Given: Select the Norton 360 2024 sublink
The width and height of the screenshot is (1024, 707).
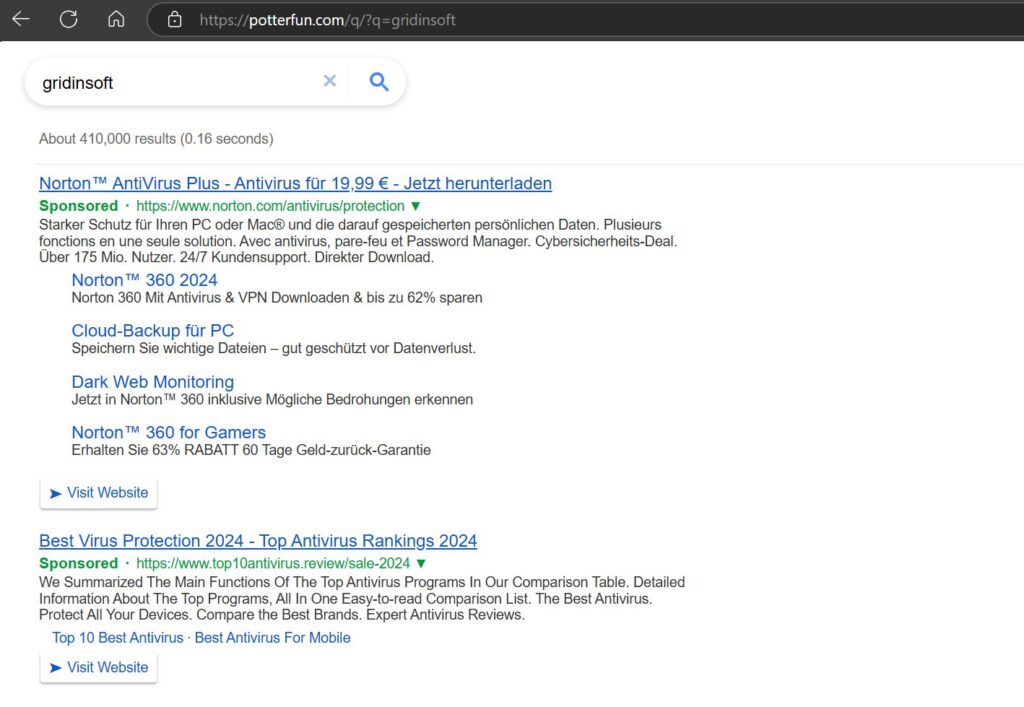Looking at the screenshot, I should pos(144,280).
